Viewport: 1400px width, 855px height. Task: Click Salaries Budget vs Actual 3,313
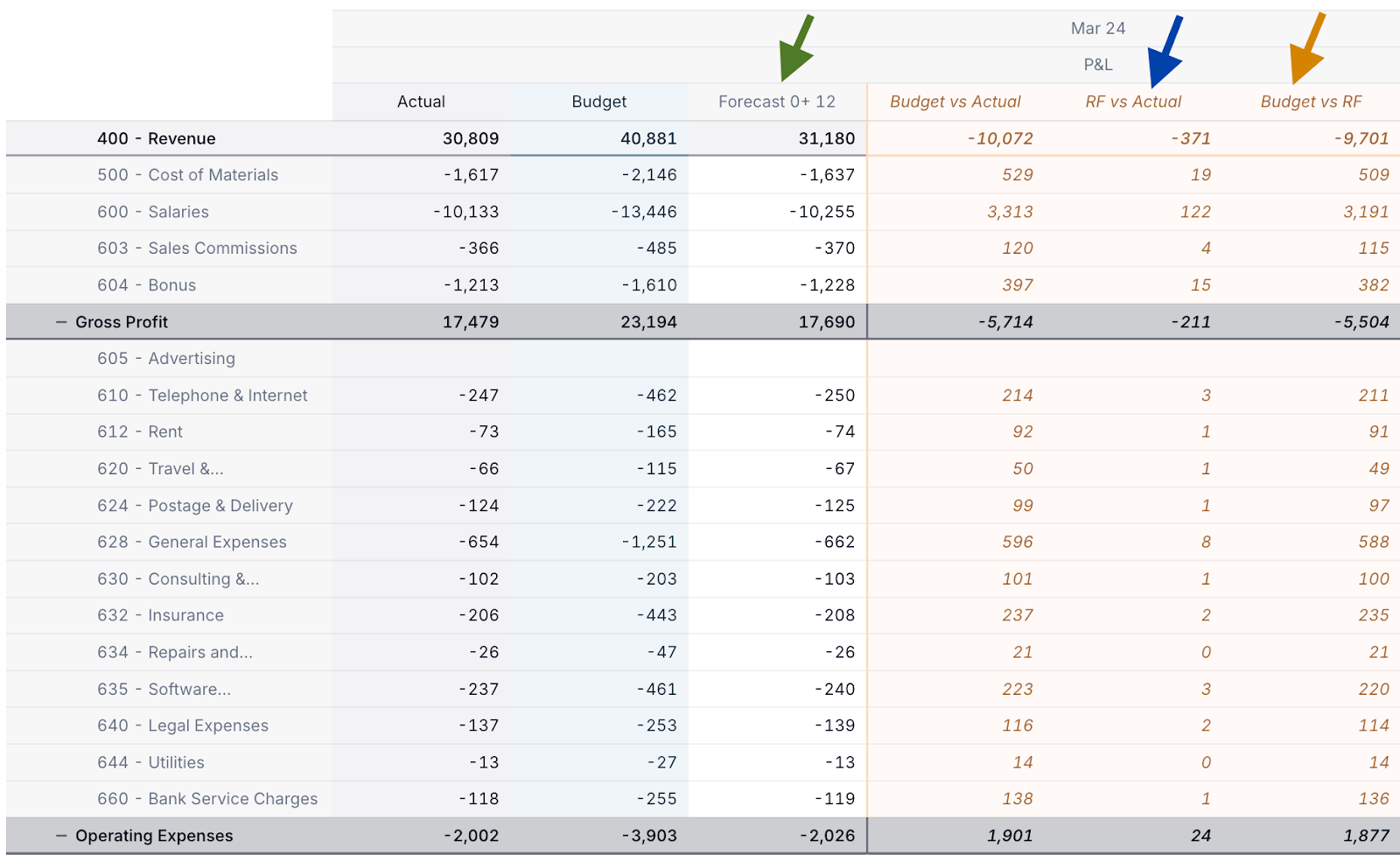point(1010,212)
